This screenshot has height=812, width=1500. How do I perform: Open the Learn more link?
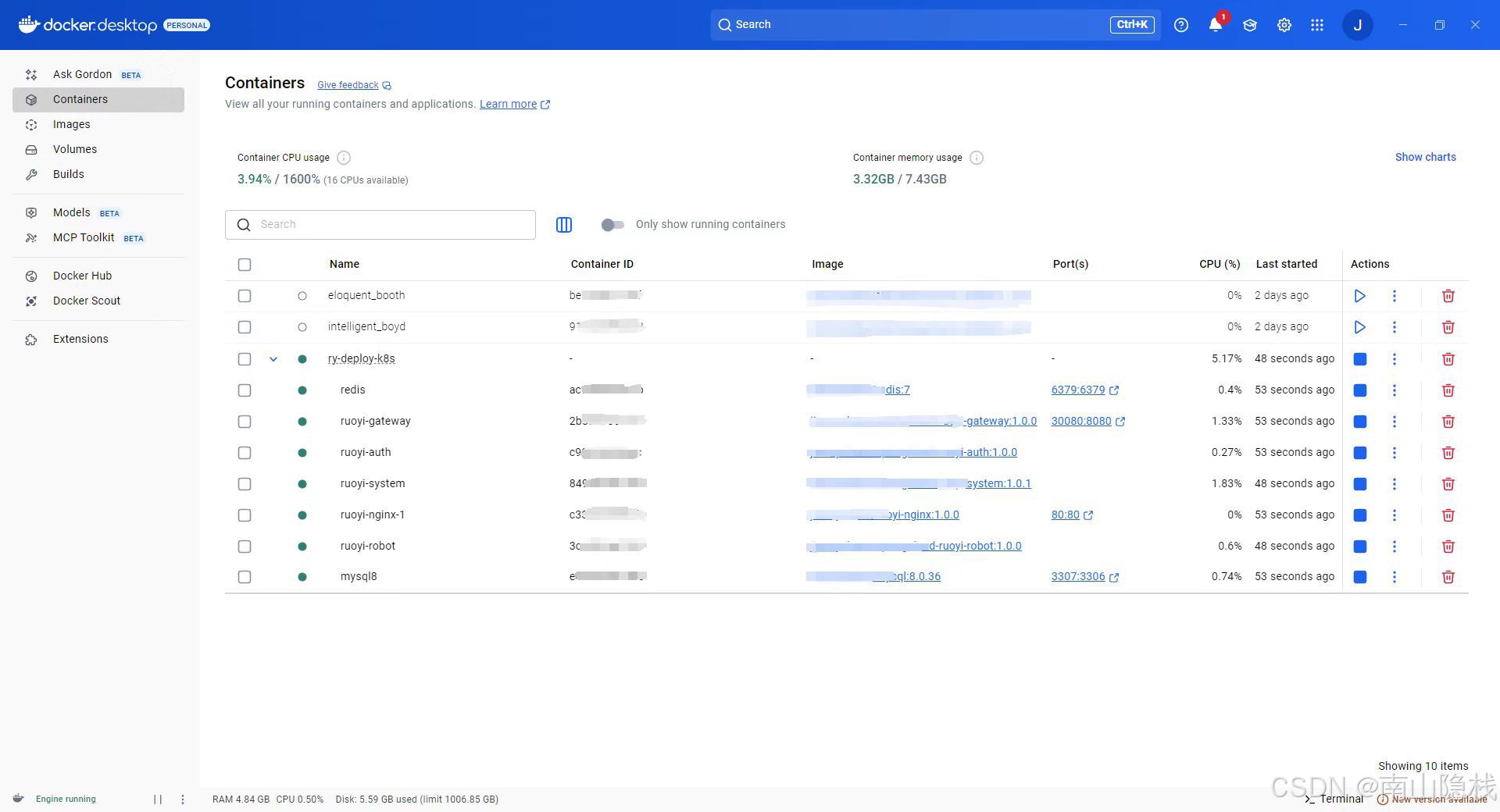pos(514,104)
